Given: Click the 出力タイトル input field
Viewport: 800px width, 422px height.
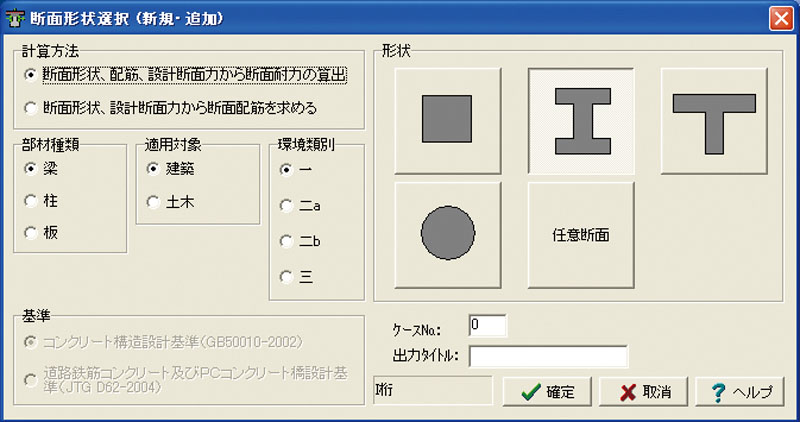Looking at the screenshot, I should click(548, 356).
